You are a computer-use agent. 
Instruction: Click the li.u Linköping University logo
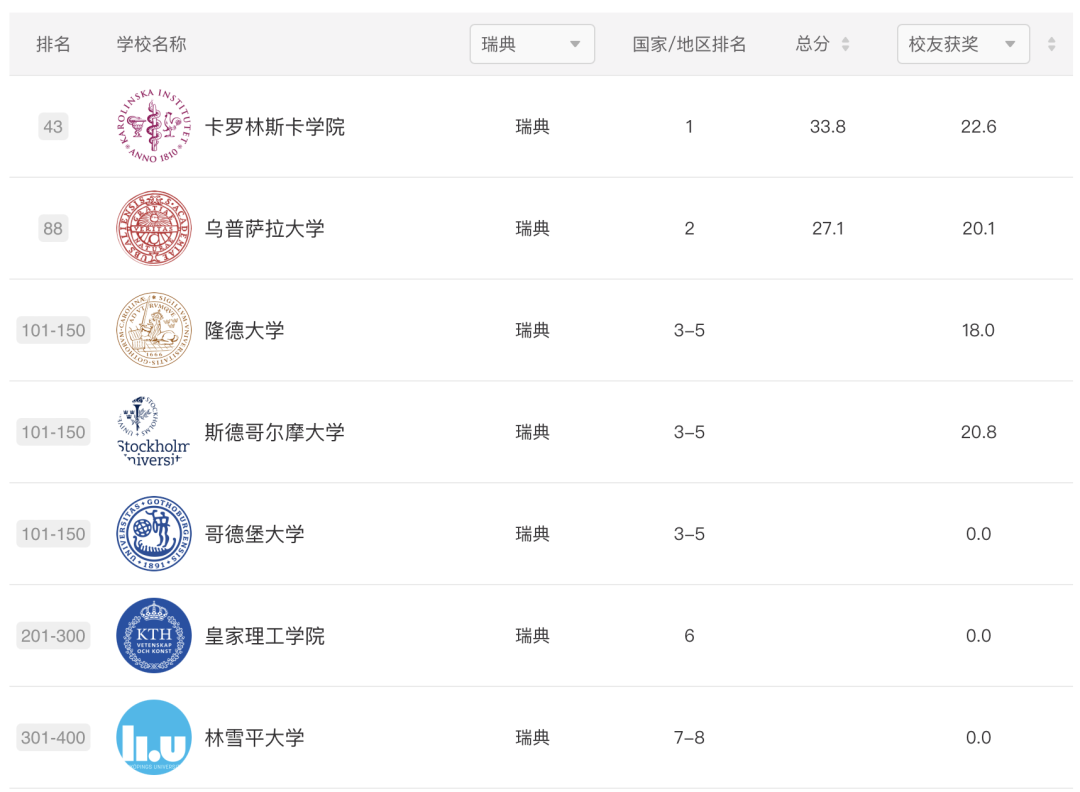[x=154, y=738]
